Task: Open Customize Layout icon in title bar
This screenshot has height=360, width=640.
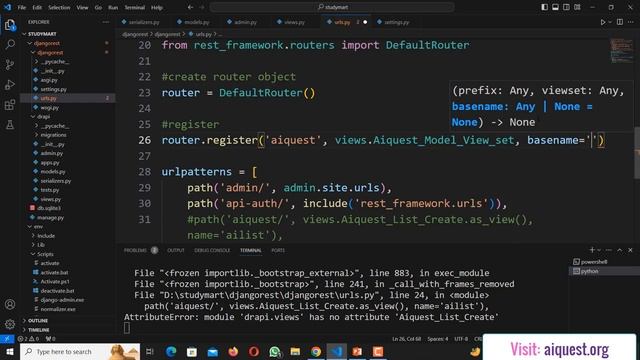Action: [x=577, y=7]
